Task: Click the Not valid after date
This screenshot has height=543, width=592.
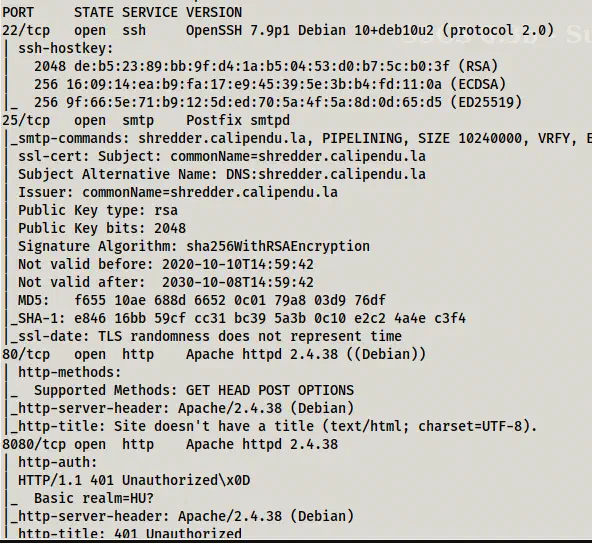Action: tap(238, 282)
